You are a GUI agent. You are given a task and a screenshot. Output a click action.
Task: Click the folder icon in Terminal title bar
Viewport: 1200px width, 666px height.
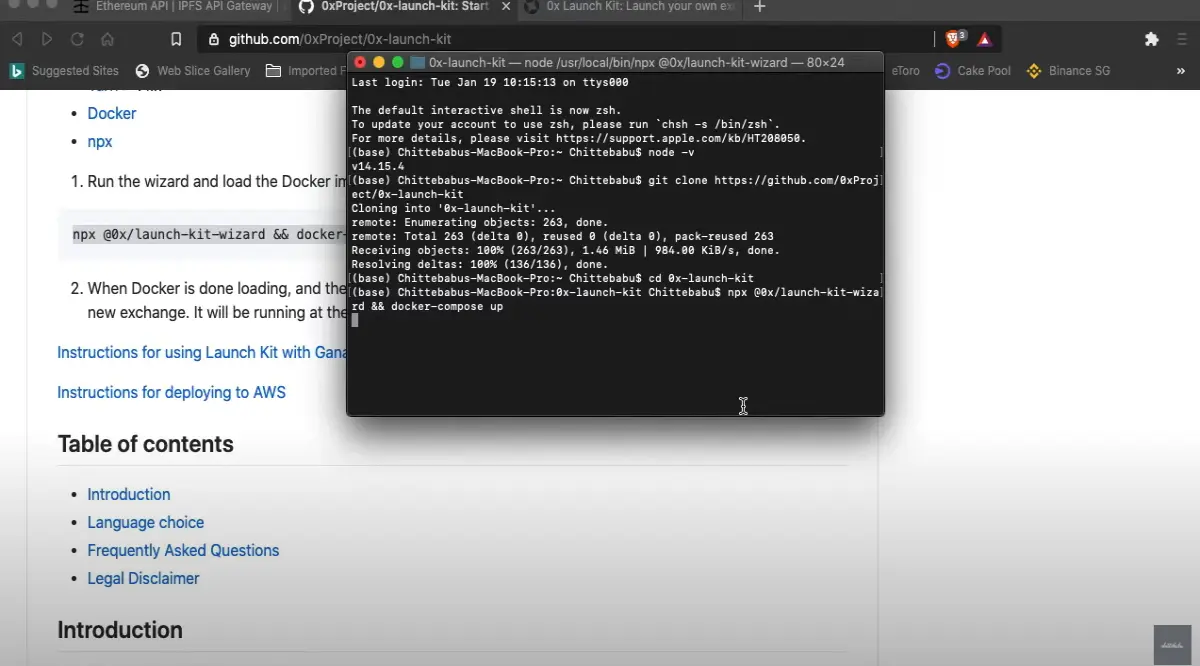click(x=417, y=62)
